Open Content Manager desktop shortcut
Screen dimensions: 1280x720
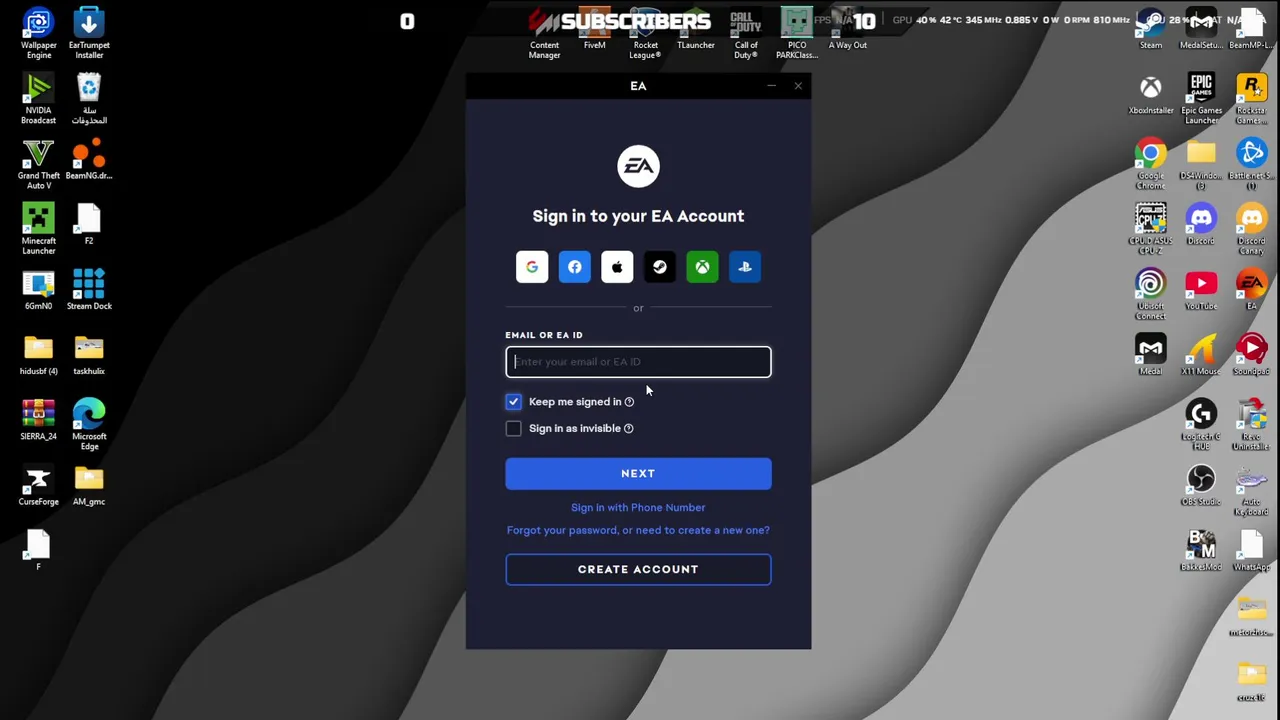(544, 33)
